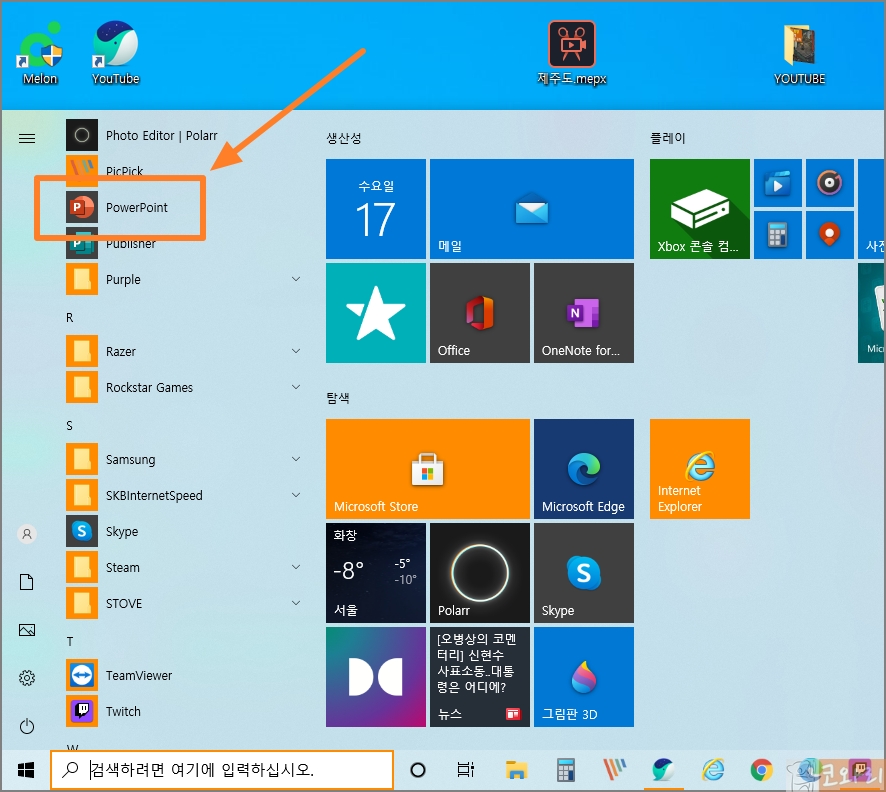Open the Power options button

click(x=27, y=726)
